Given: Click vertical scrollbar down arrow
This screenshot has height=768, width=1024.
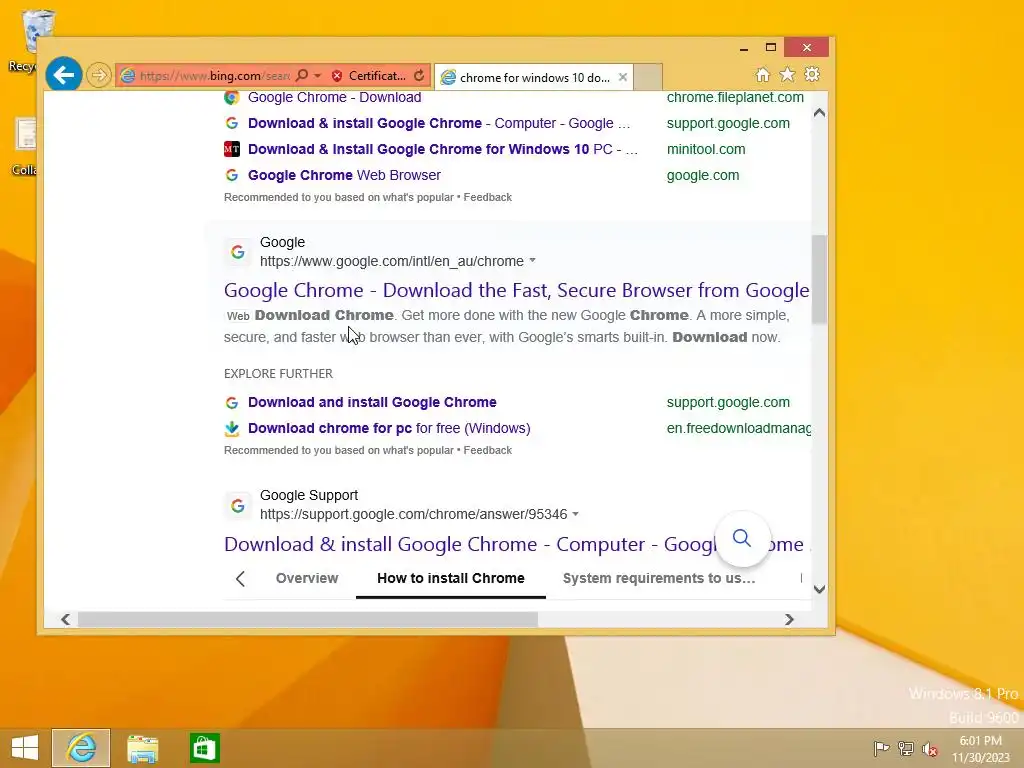Looking at the screenshot, I should [x=820, y=589].
